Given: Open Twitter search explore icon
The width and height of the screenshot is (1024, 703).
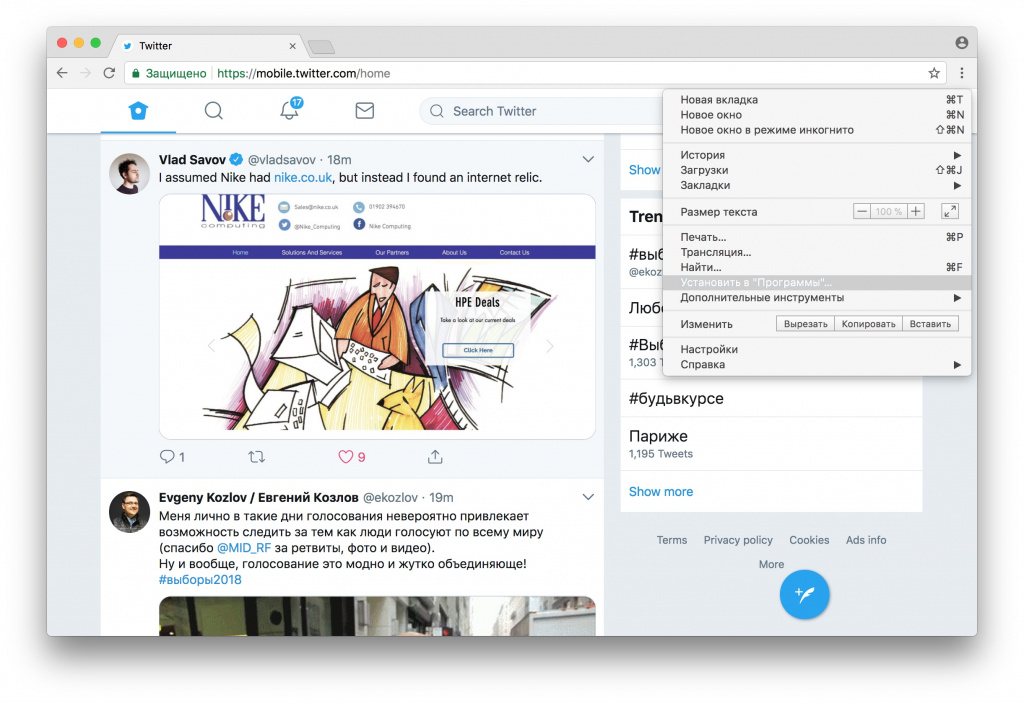Looking at the screenshot, I should tap(213, 111).
